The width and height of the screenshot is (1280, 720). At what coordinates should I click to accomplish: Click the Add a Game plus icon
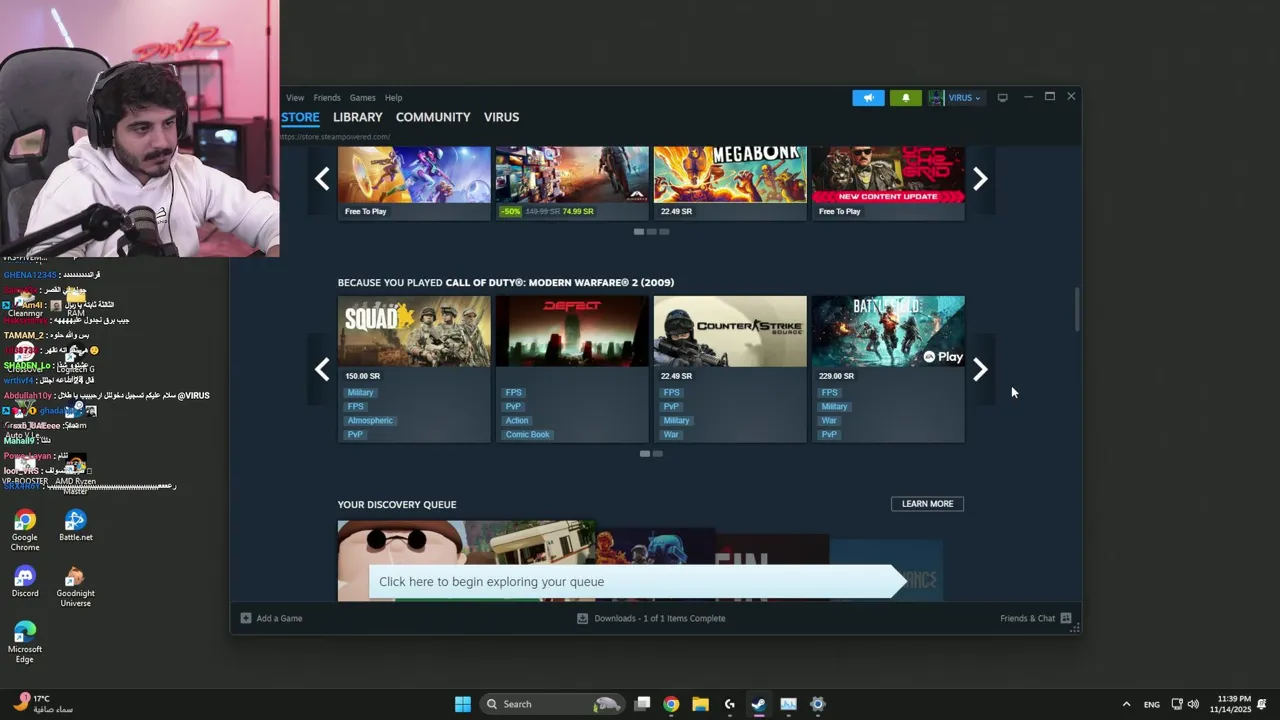point(246,618)
